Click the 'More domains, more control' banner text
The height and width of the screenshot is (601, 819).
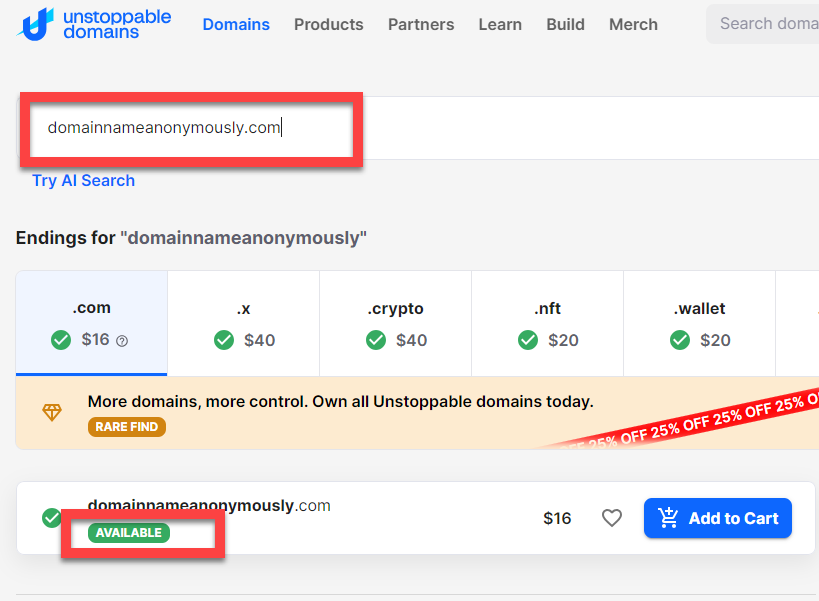tap(341, 402)
